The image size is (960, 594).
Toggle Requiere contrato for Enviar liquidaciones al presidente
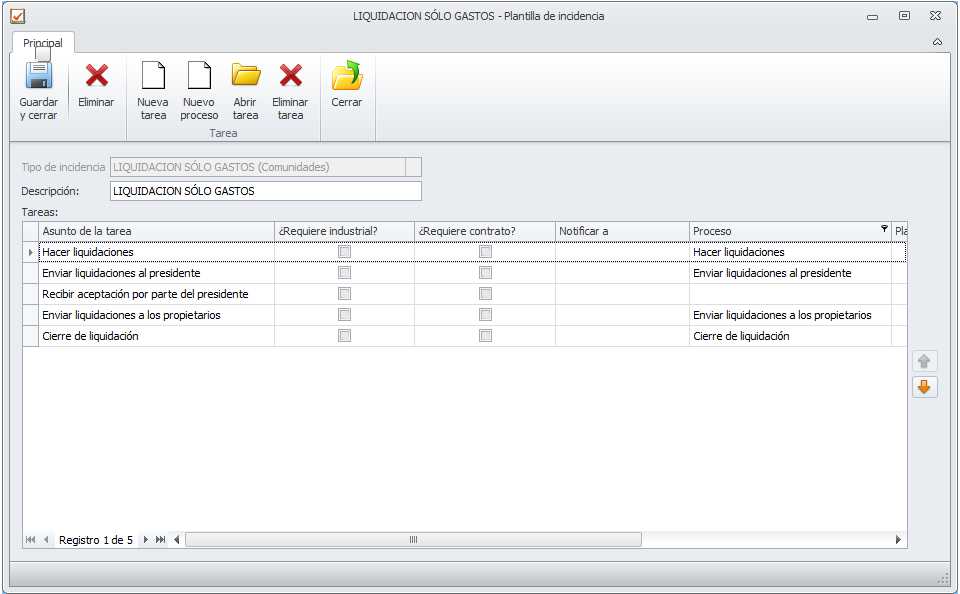[x=485, y=273]
